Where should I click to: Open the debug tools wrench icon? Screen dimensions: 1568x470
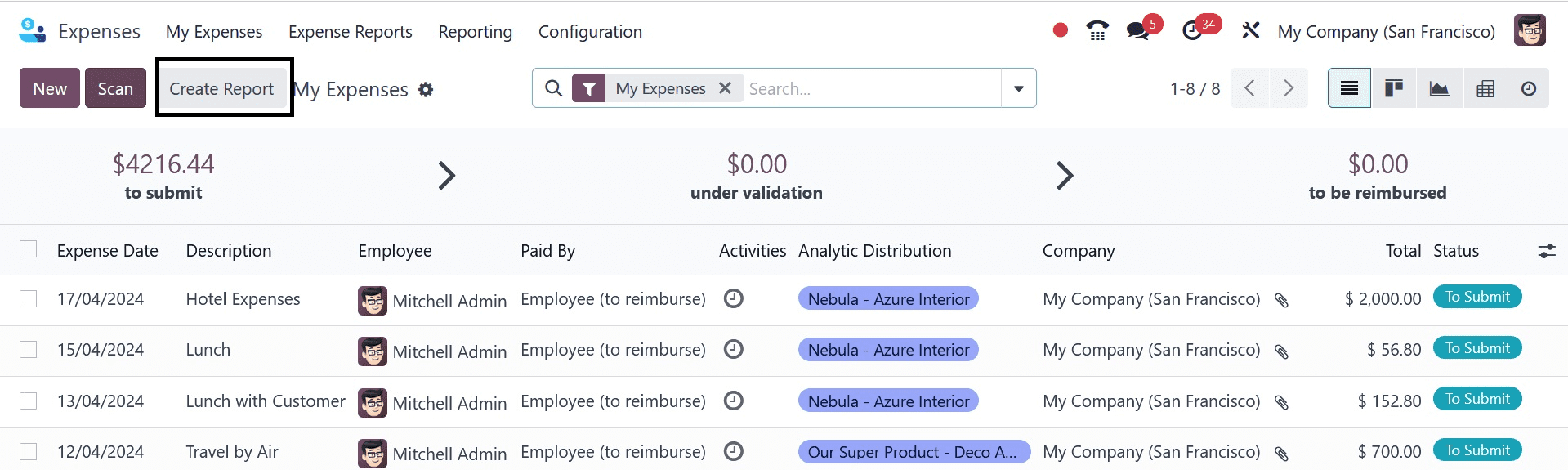(1250, 31)
